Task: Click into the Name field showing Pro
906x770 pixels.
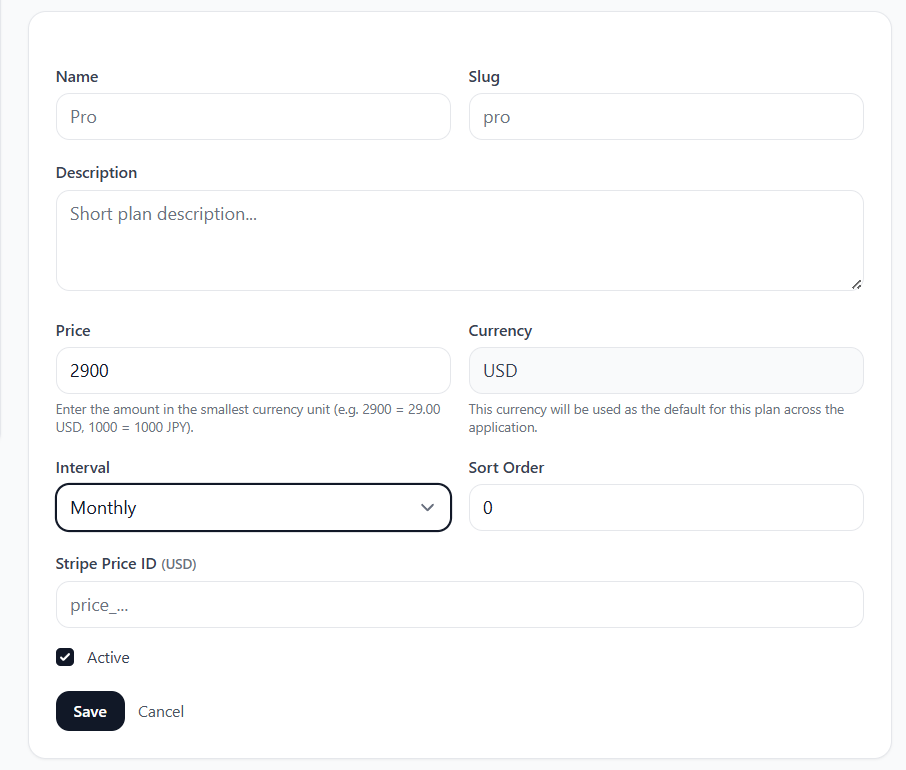Action: [x=253, y=116]
